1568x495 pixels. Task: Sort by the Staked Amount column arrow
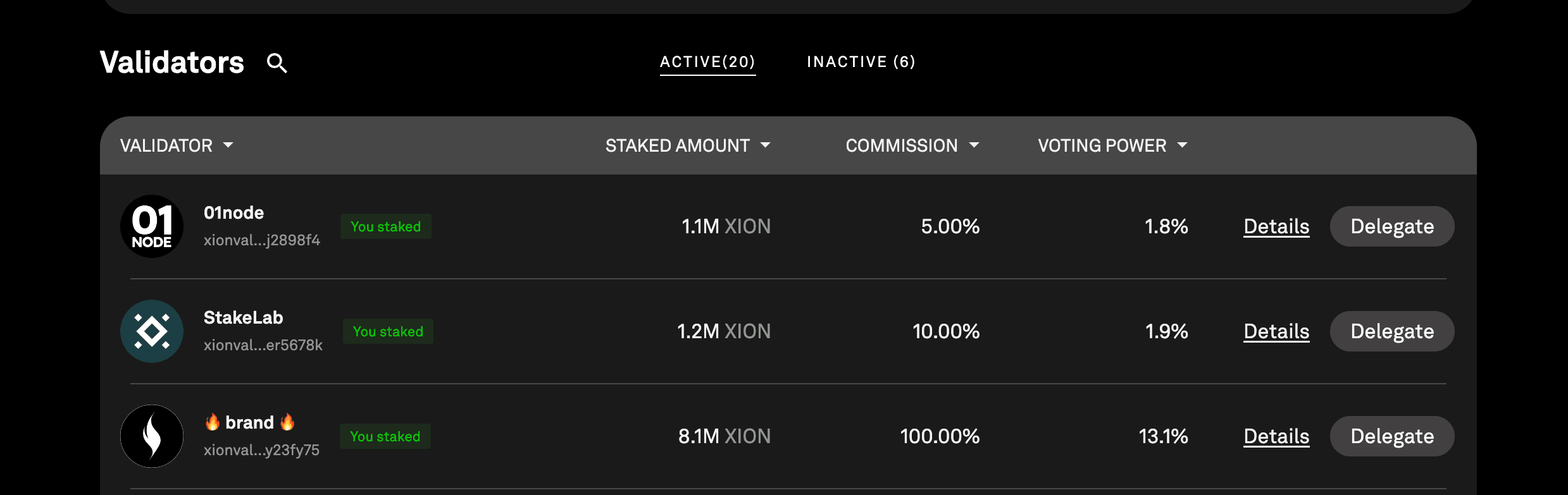coord(765,145)
